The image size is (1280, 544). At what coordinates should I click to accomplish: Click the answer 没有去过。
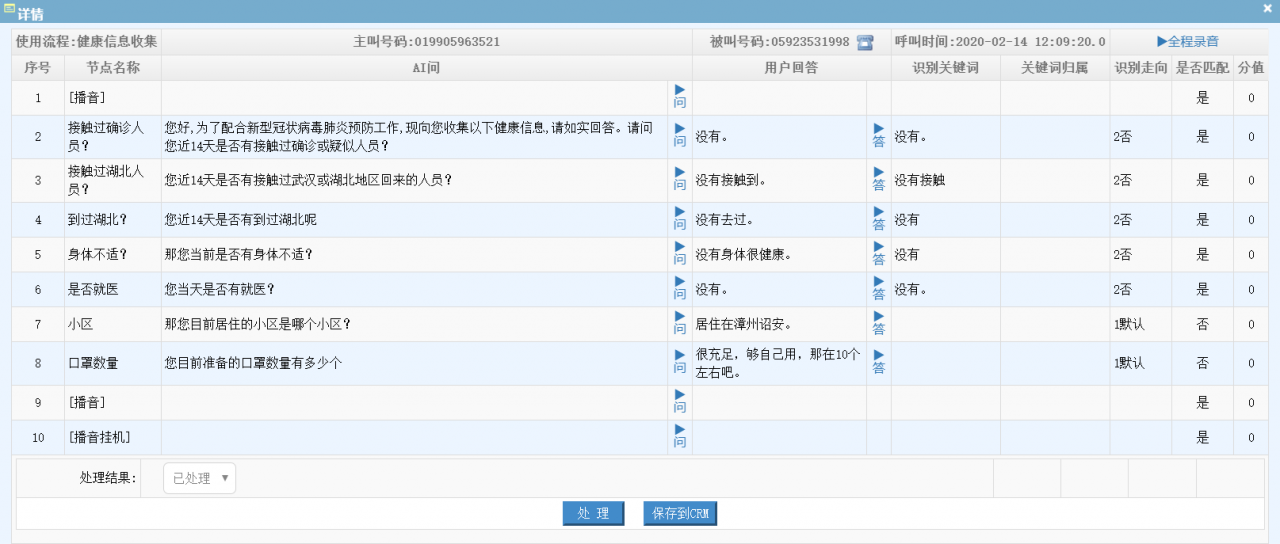tap(725, 219)
